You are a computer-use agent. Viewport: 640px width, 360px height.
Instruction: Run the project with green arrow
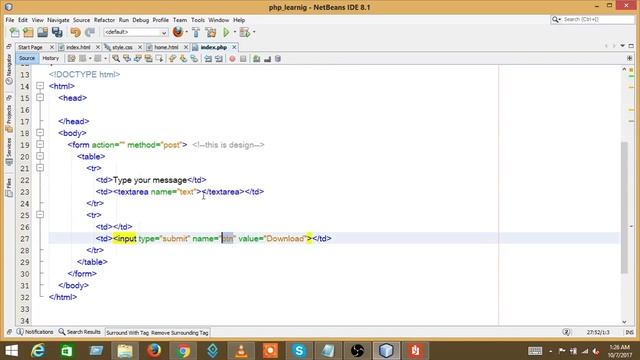click(x=226, y=32)
